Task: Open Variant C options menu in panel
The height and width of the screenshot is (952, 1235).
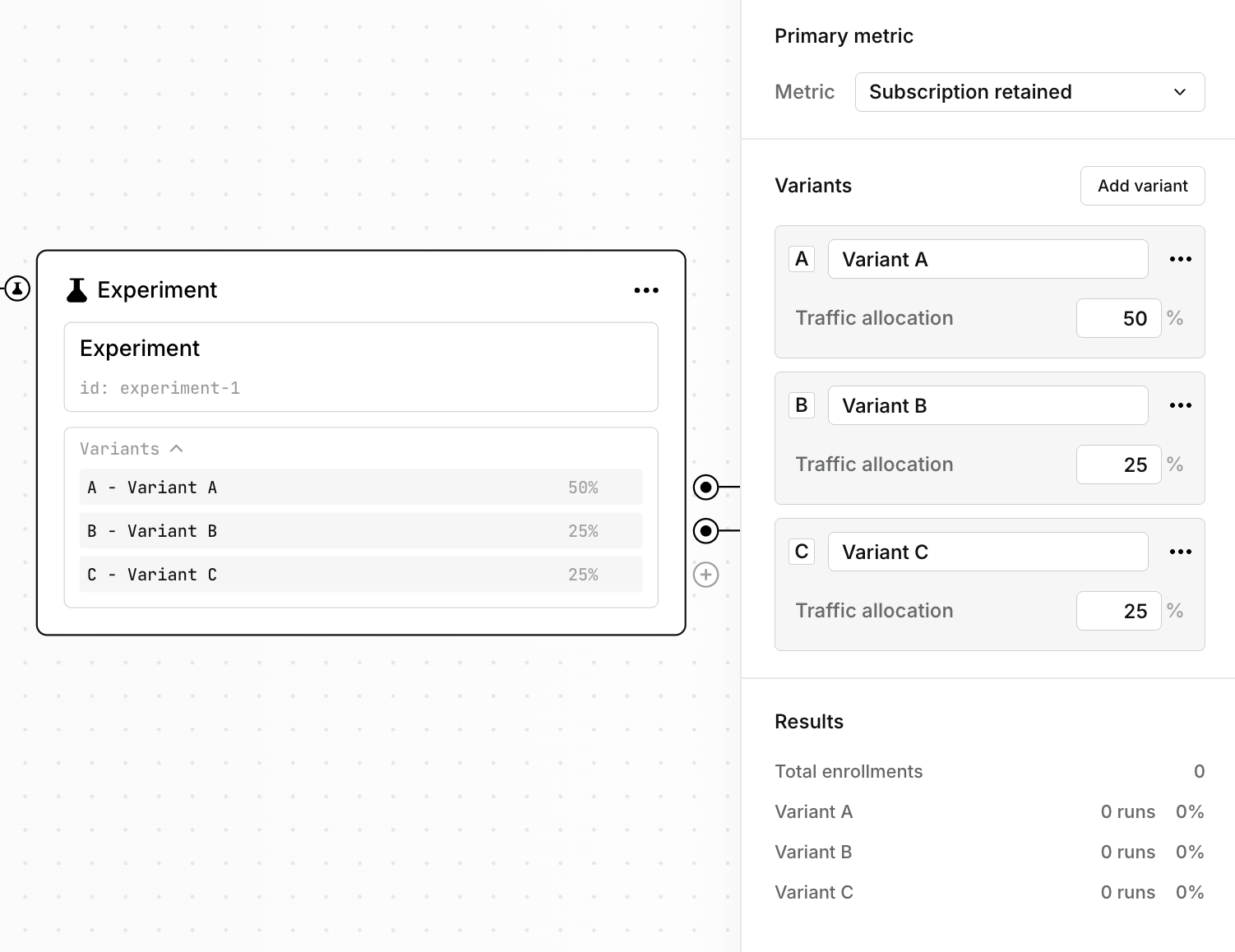Action: (1180, 552)
